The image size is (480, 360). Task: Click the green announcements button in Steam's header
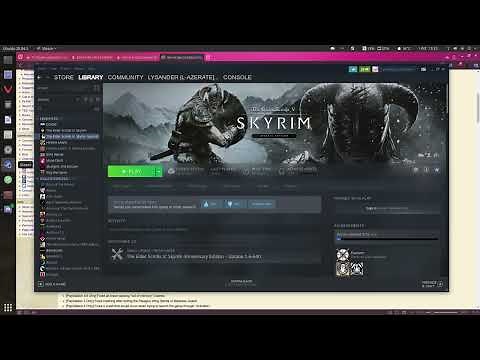point(353,69)
